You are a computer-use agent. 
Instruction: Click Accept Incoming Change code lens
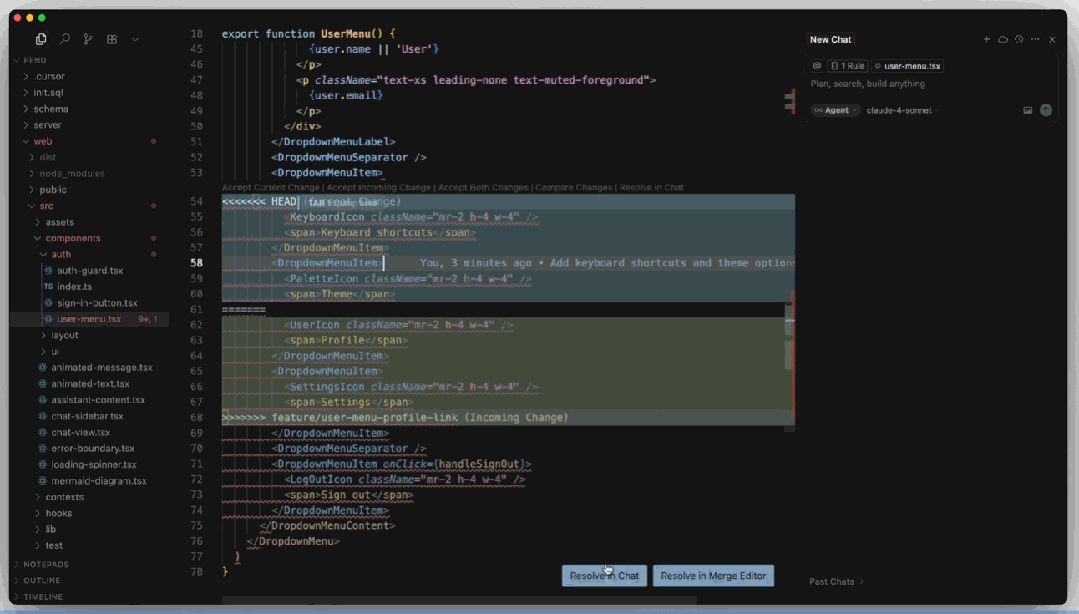pos(378,187)
